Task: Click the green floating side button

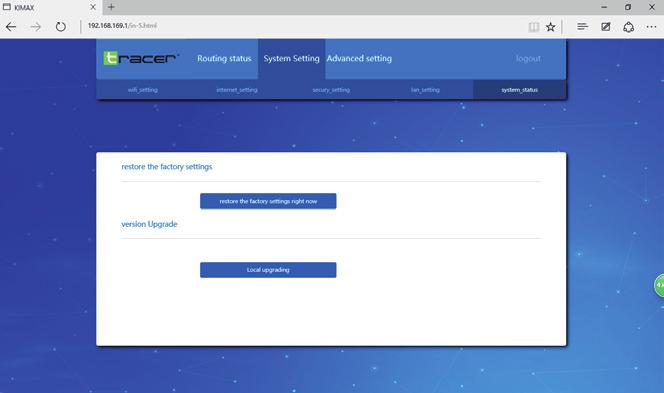Action: [x=659, y=285]
